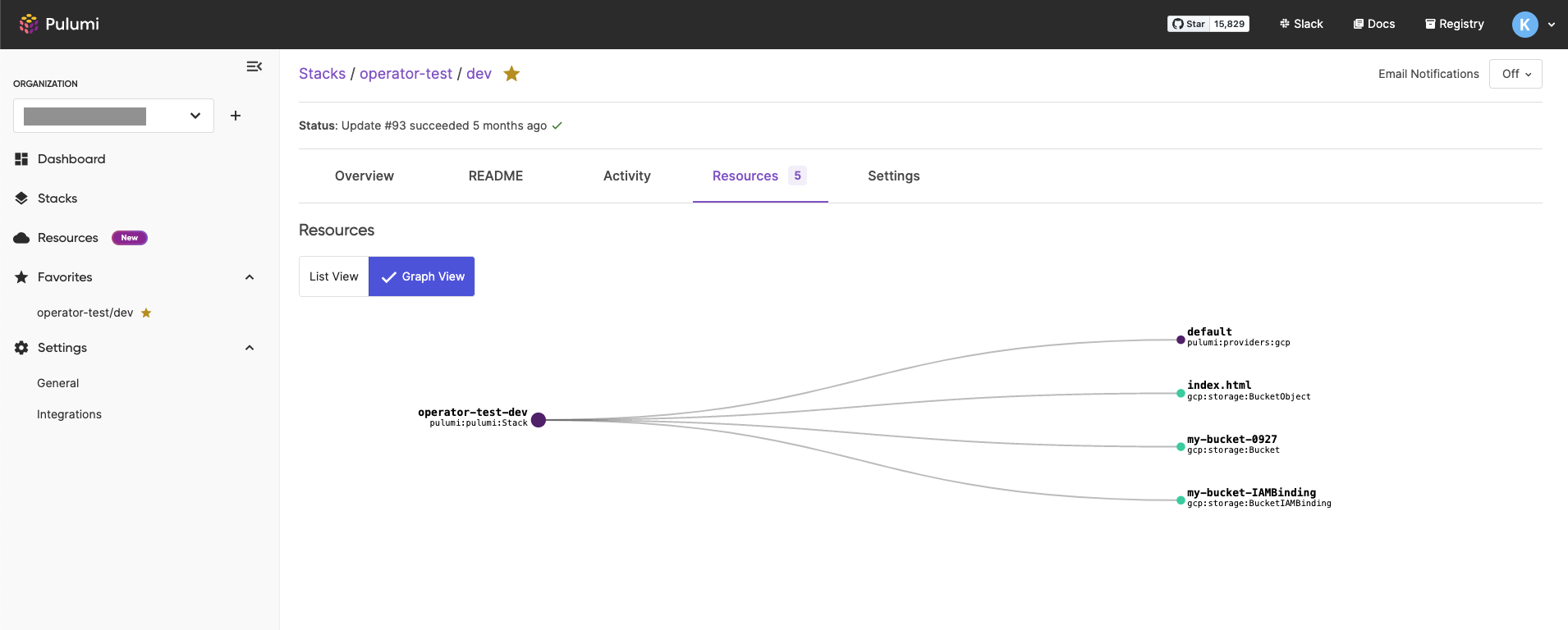Click the operator-test-dev stack node
The height and width of the screenshot is (630, 1568).
click(539, 420)
